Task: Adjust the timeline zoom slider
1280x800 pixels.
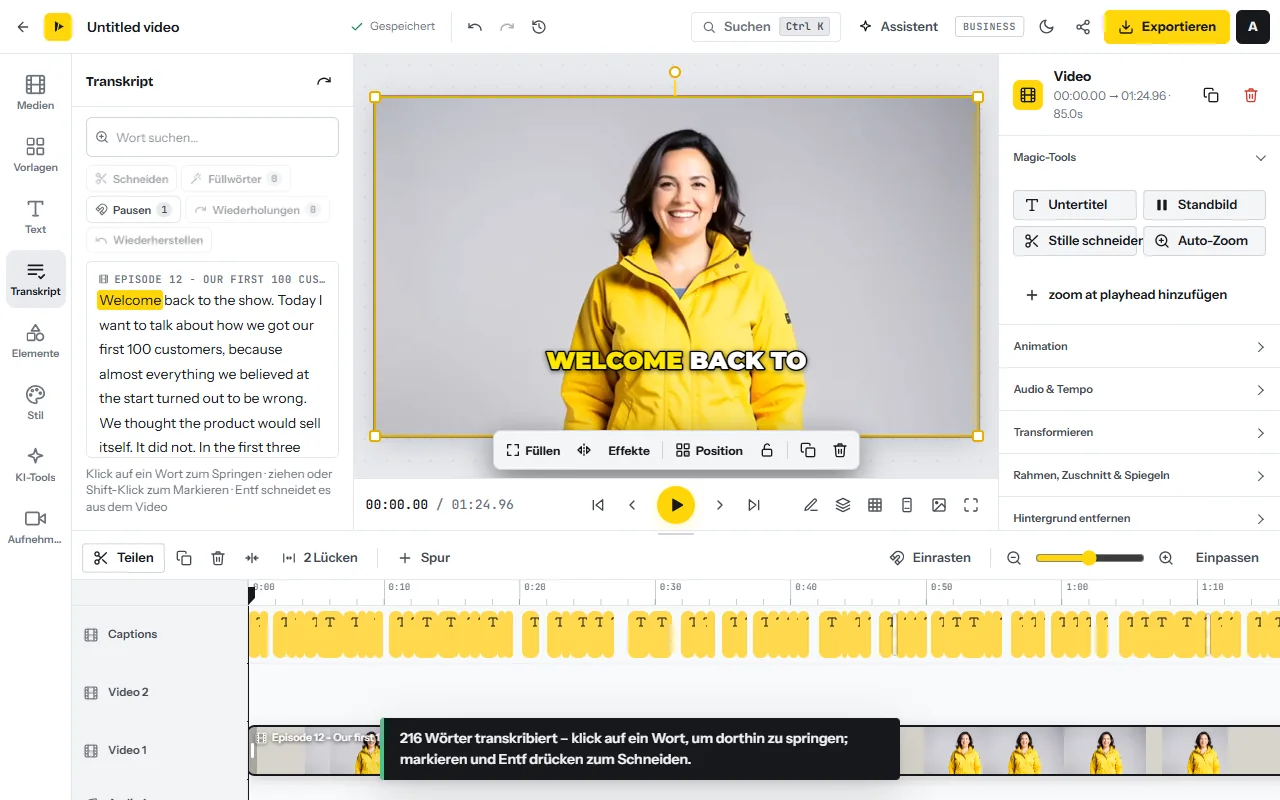Action: pos(1089,558)
